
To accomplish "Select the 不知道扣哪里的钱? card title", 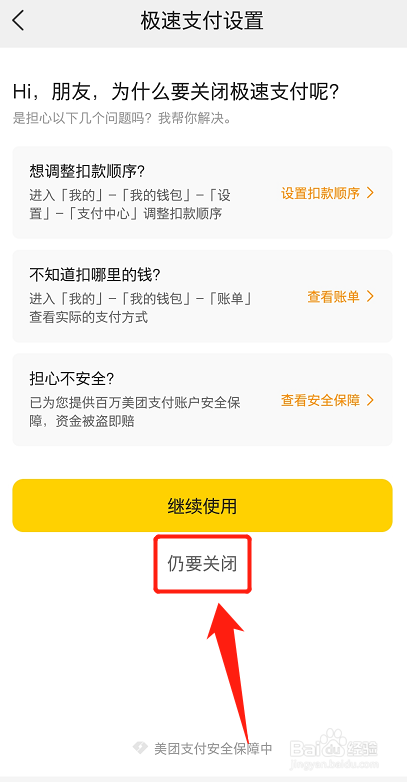I will click(x=93, y=275).
